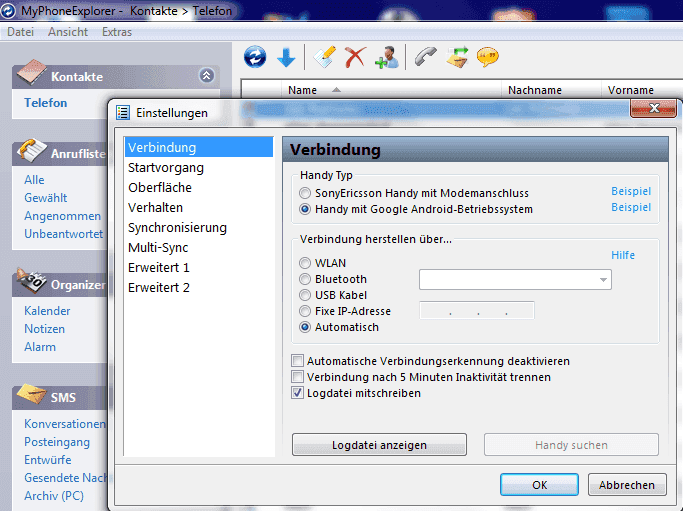This screenshot has height=511, width=683.
Task: Open the Bluetooth device dropdown
Action: pos(515,280)
